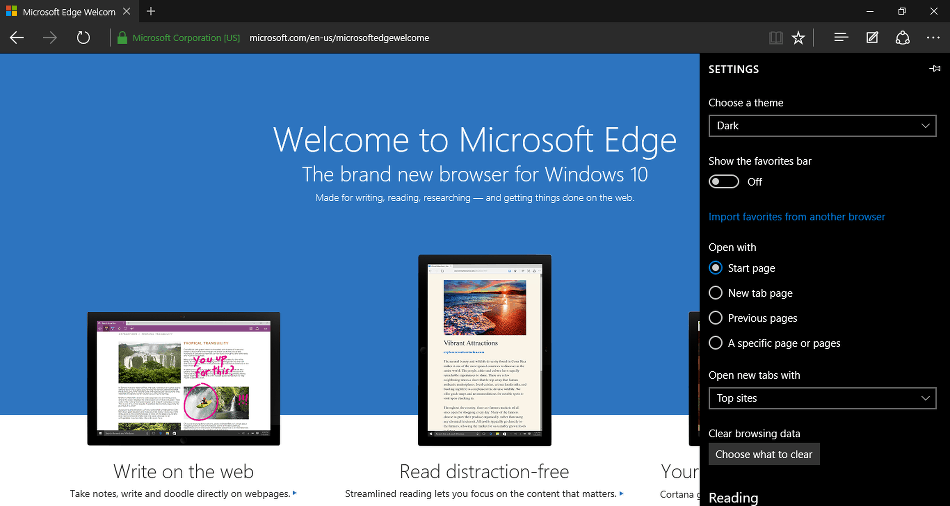
Task: Open the Hub panel icon
Action: coord(841,38)
